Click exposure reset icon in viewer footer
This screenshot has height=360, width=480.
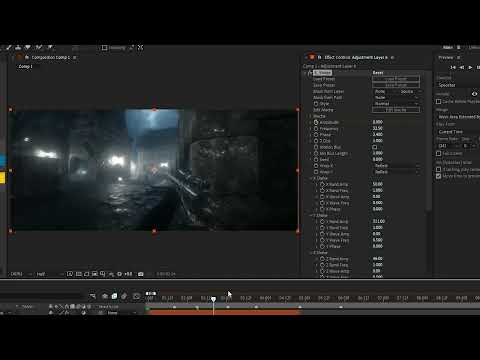coord(119,274)
